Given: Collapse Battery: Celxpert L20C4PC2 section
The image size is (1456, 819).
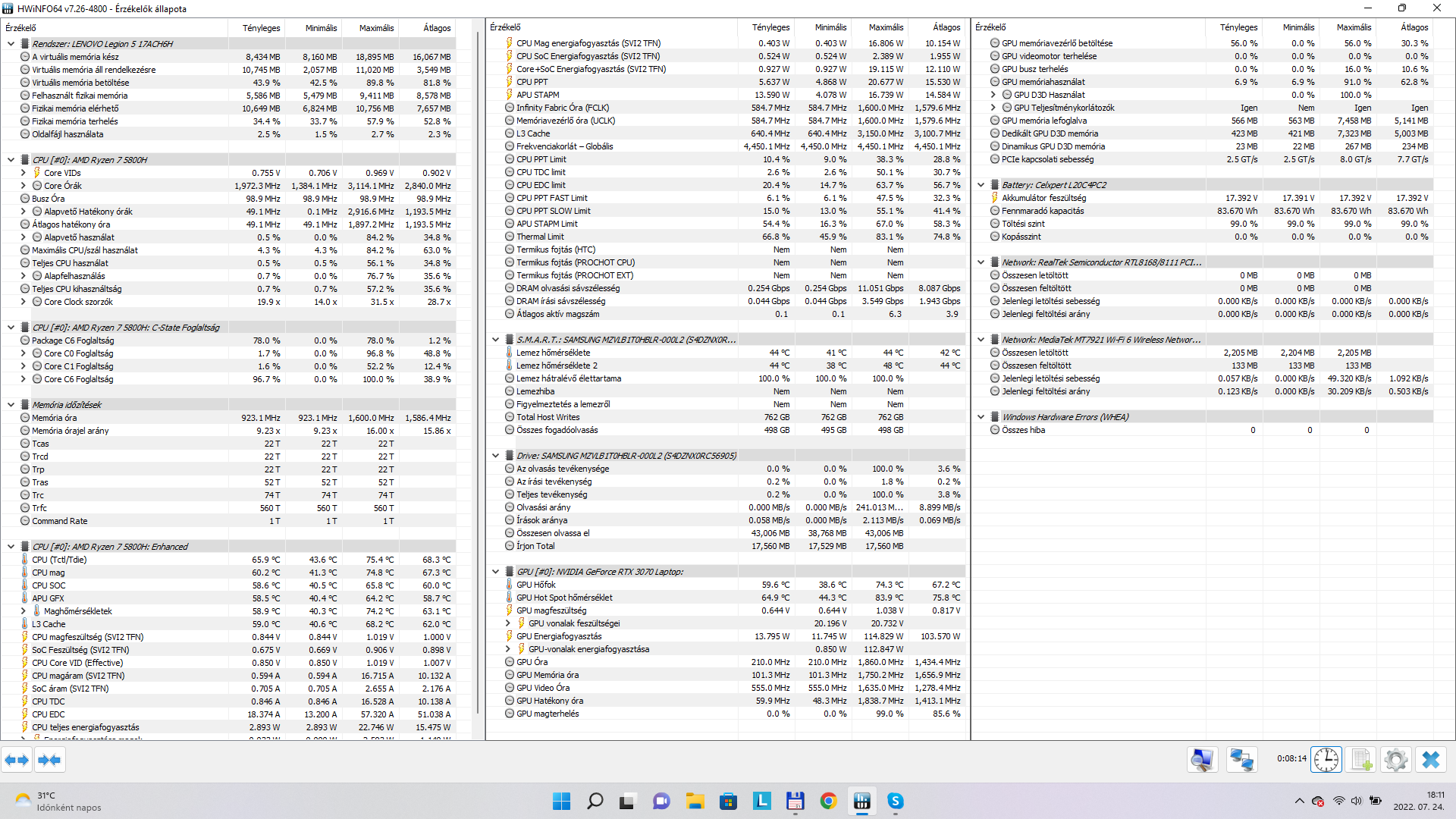Looking at the screenshot, I should 981,185.
